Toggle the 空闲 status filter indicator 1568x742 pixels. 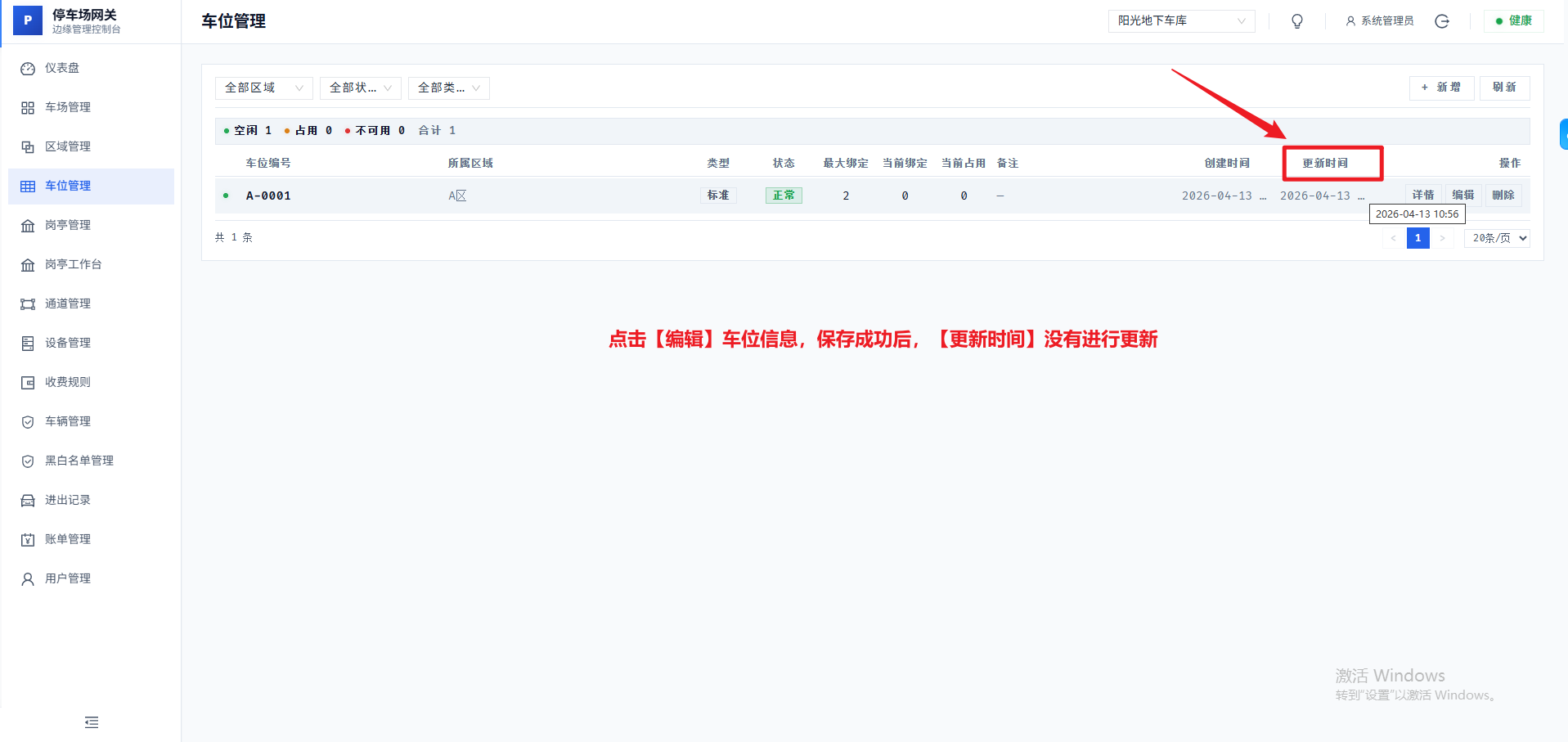coord(246,129)
